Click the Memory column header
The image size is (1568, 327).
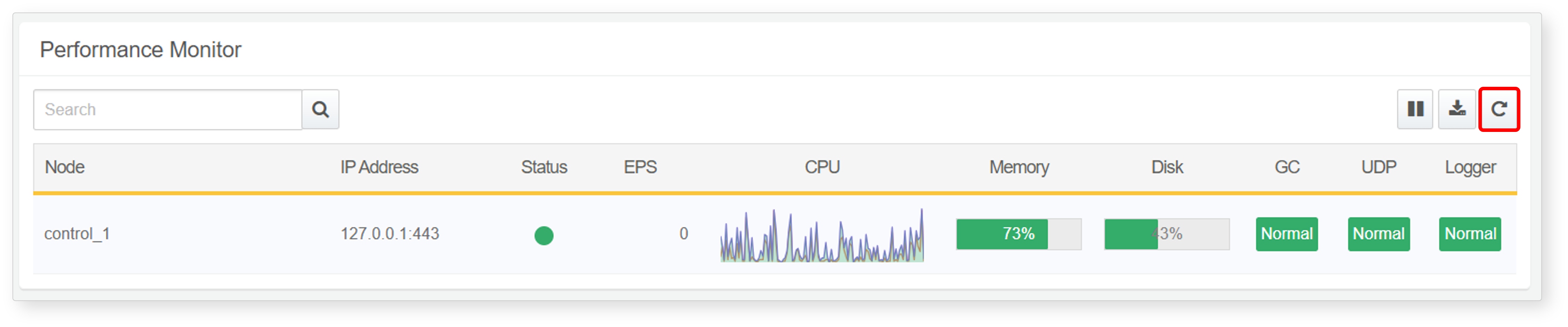(1019, 167)
